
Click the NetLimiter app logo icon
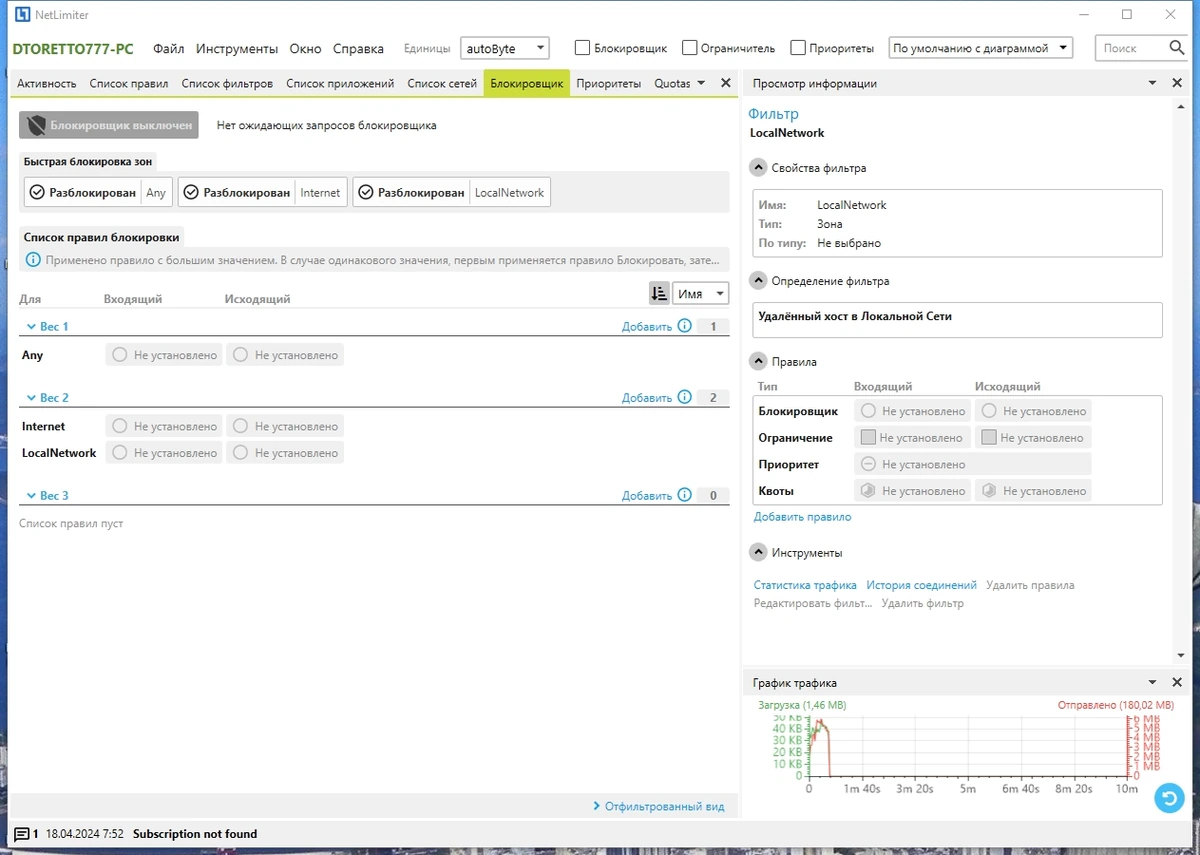point(22,15)
